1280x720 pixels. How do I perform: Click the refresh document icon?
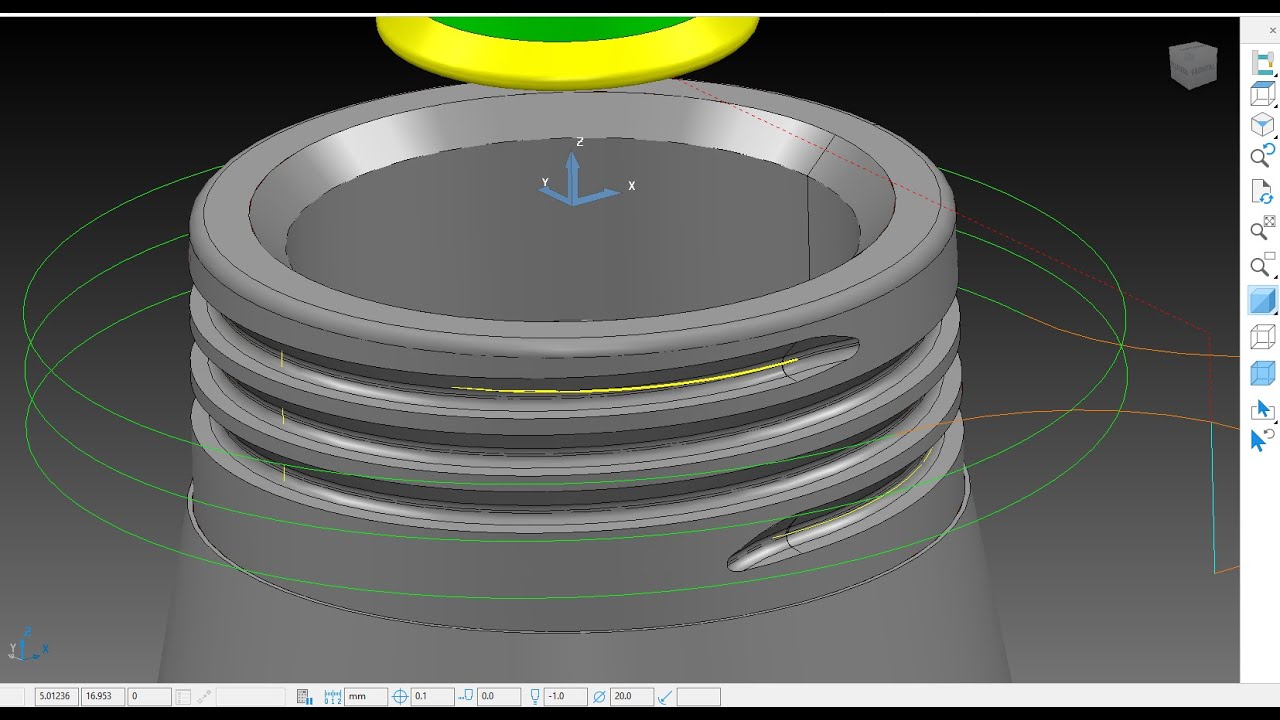tap(1263, 192)
